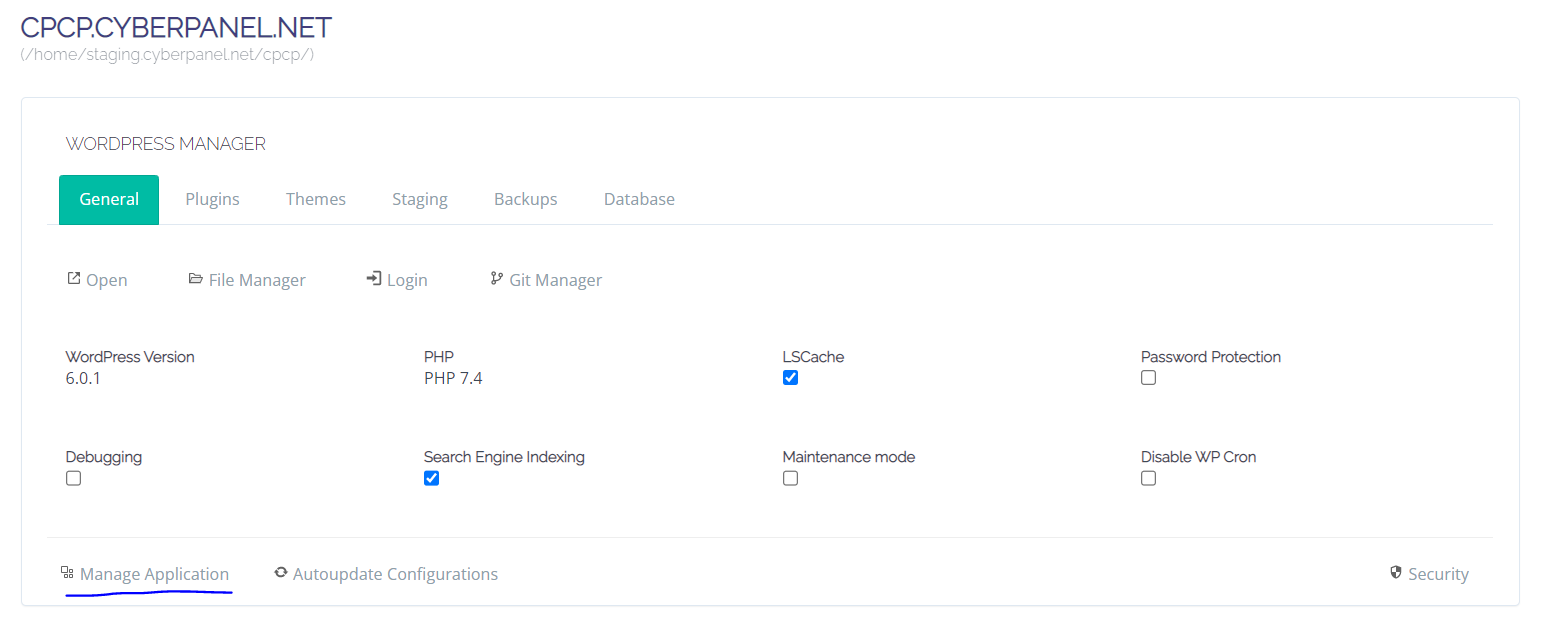The height and width of the screenshot is (635, 1552).
Task: Select the Backups tab
Action: (525, 199)
